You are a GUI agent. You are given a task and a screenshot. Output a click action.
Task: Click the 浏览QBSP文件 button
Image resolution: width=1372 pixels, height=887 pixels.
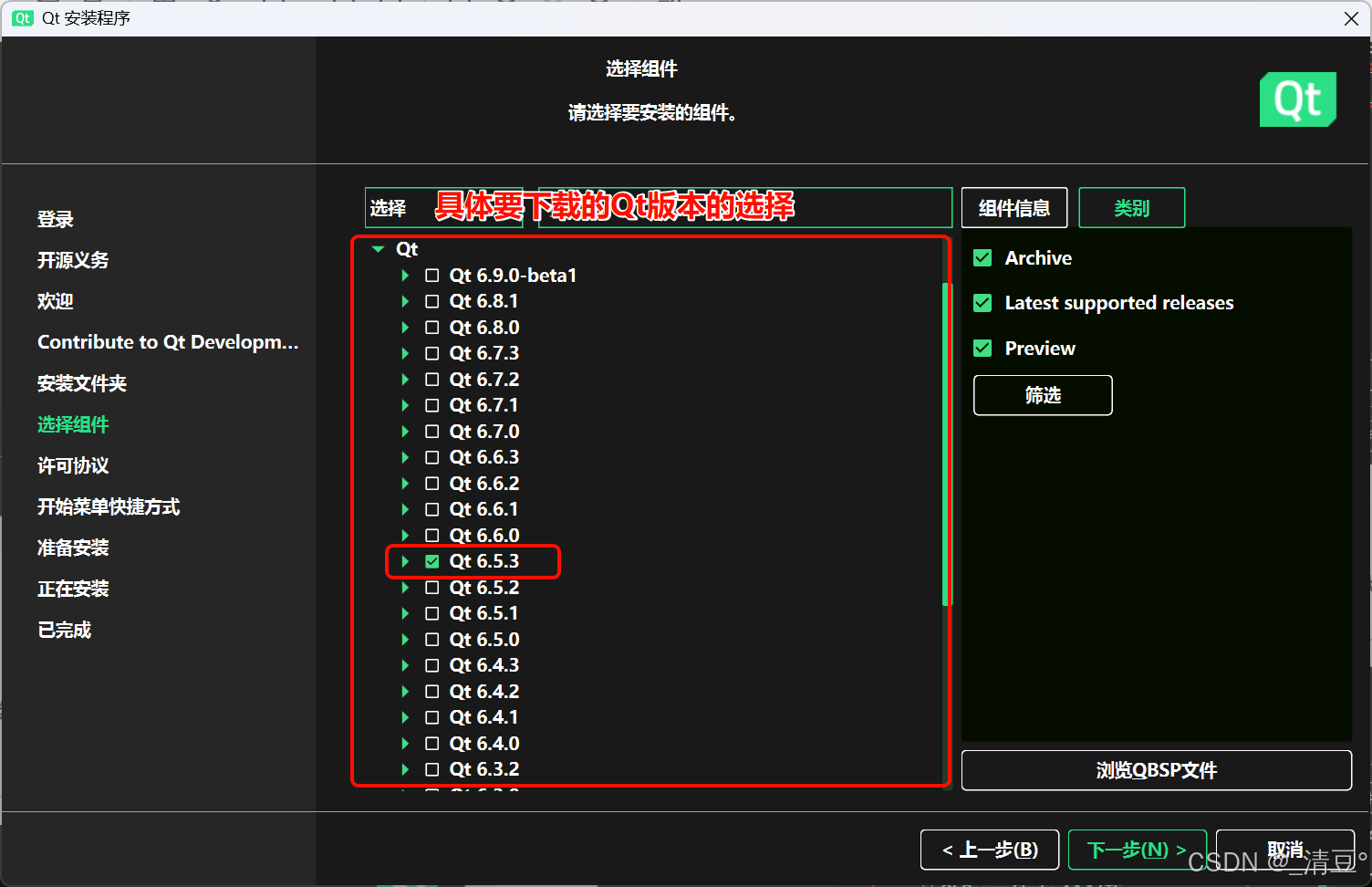pyautogui.click(x=1156, y=770)
